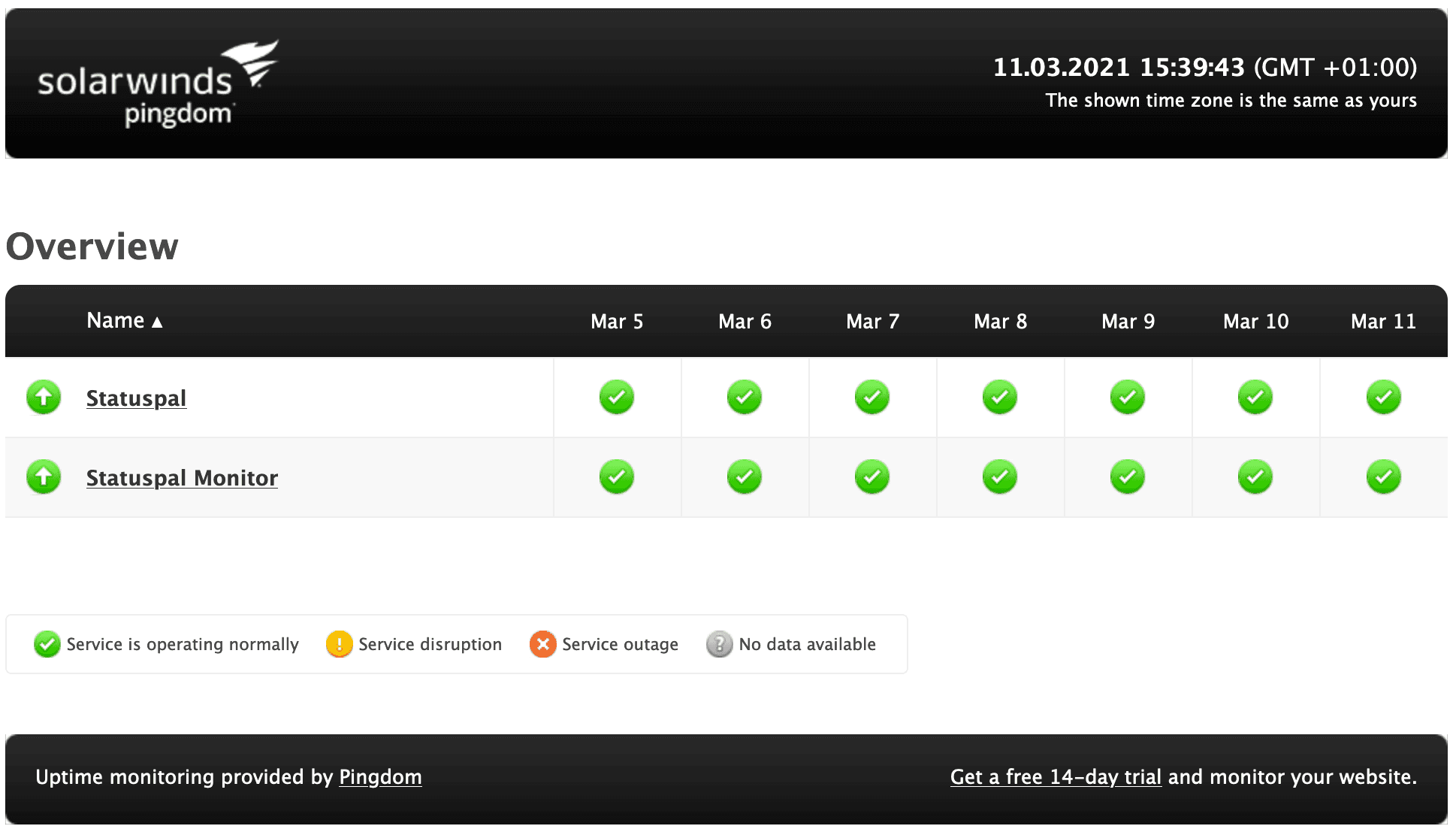Click the Mar 6 column header

(745, 322)
